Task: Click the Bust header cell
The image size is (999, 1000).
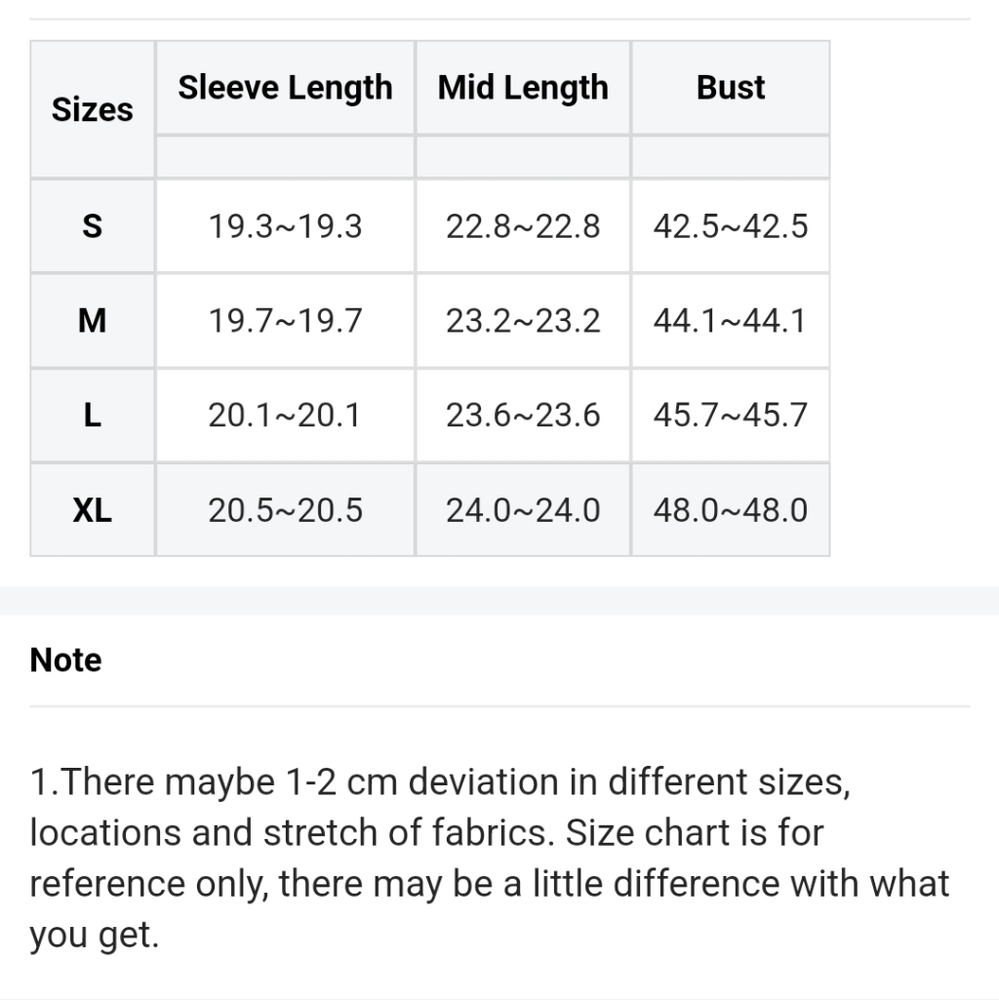Action: 730,87
